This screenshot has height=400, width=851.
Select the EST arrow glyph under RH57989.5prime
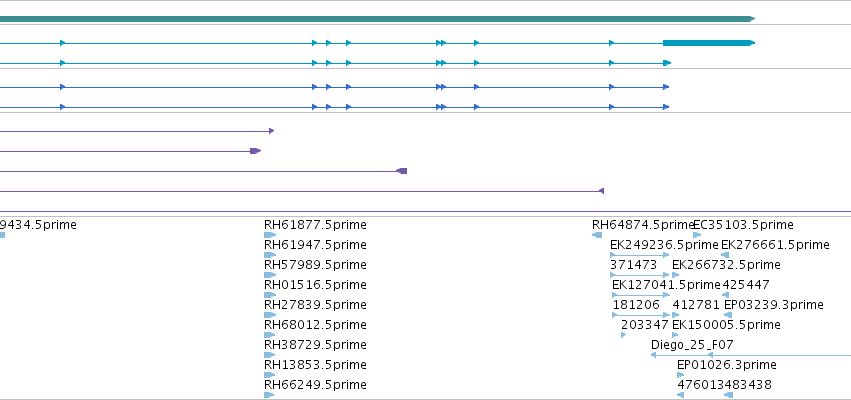coord(270,275)
